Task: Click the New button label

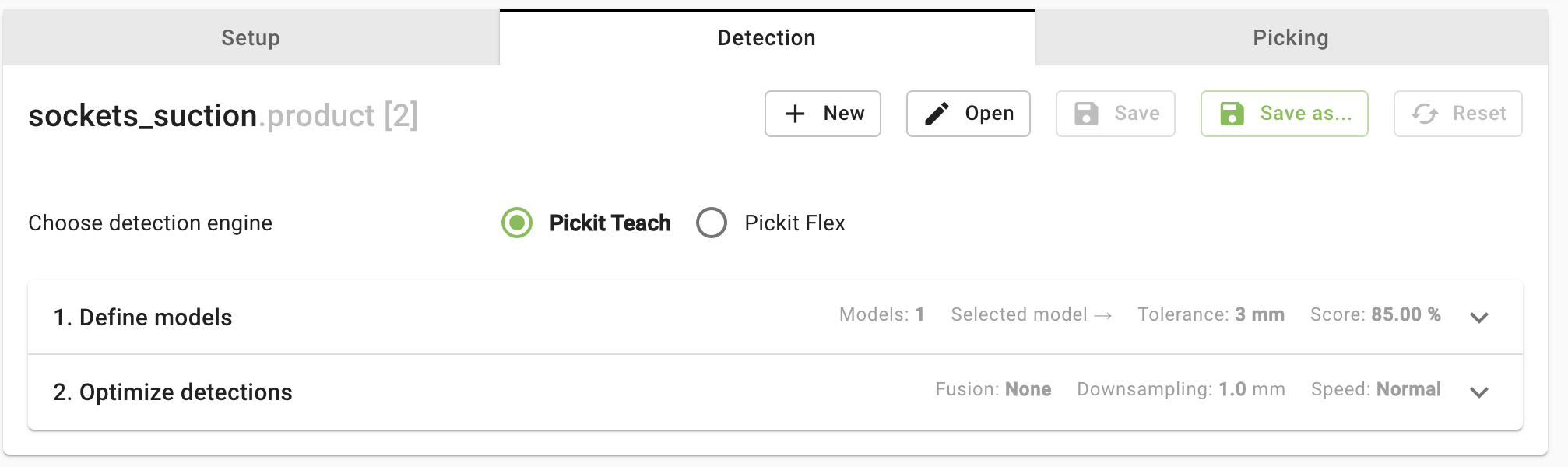Action: pos(844,114)
